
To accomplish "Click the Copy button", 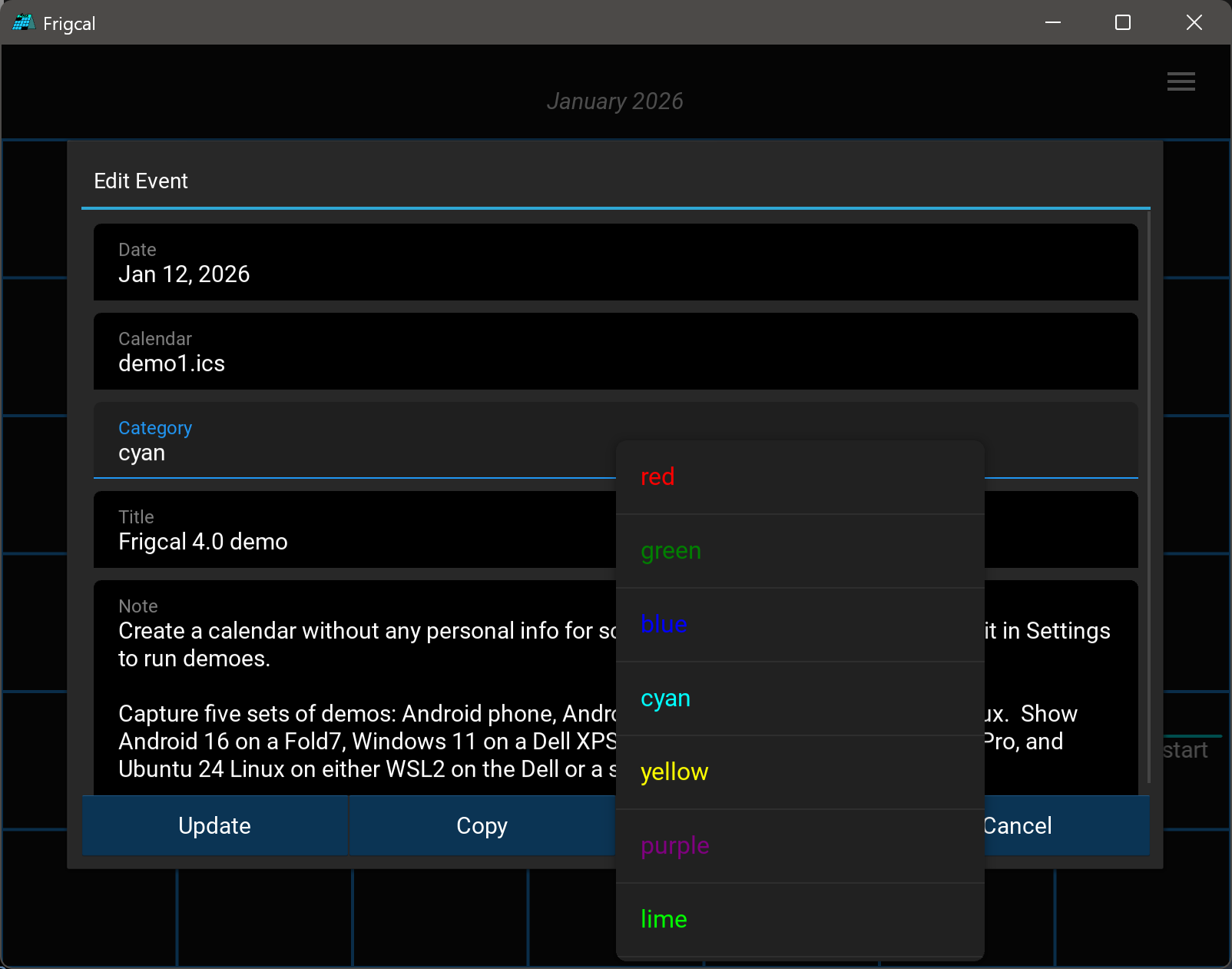I will [482, 826].
